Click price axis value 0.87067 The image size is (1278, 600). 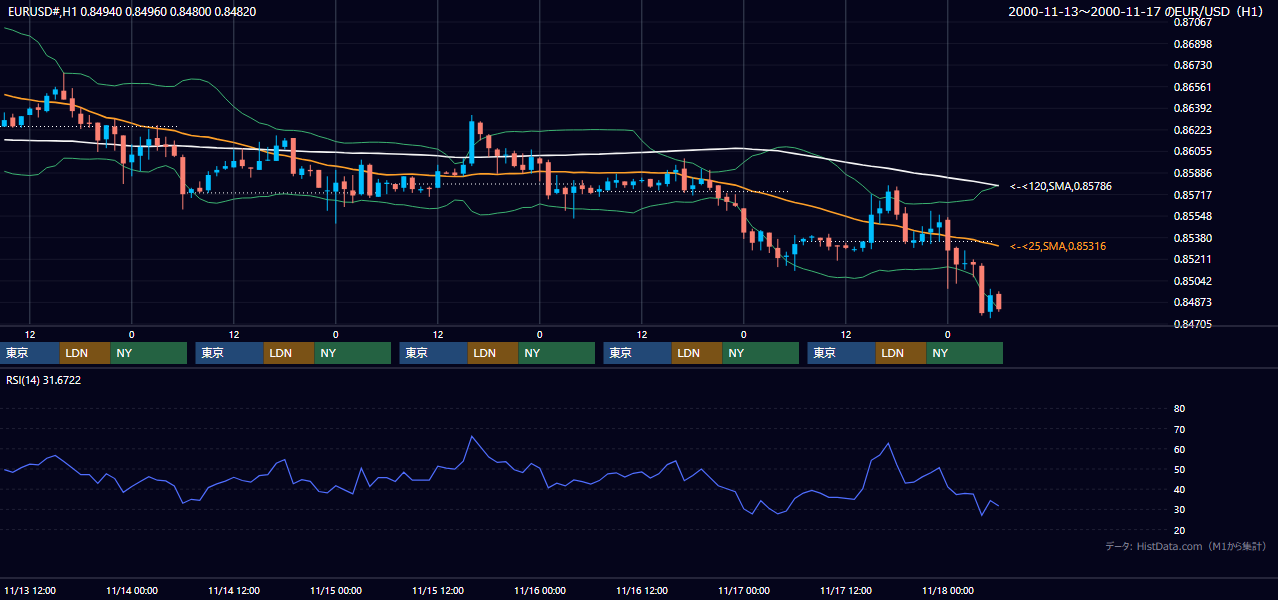point(1192,22)
